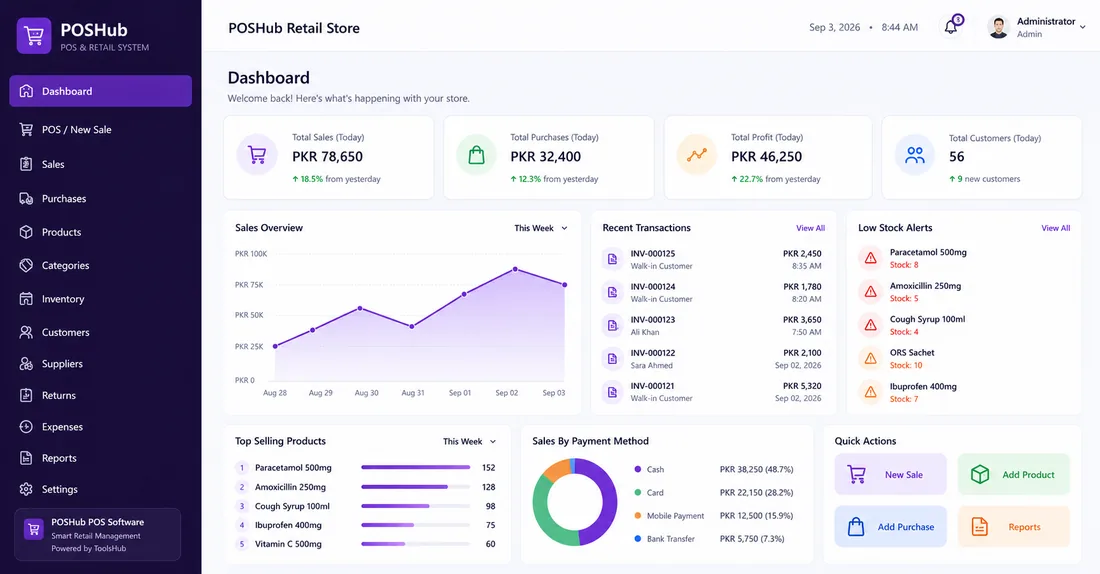This screenshot has width=1100, height=574.
Task: Click 'Ibuprofen 400mg' in Top Selling Products
Action: coord(288,525)
